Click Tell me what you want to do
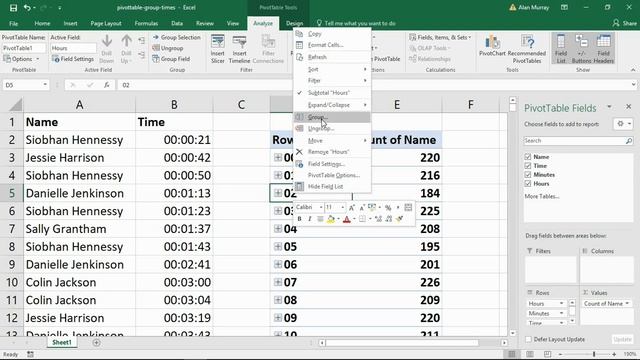 pyautogui.click(x=356, y=23)
